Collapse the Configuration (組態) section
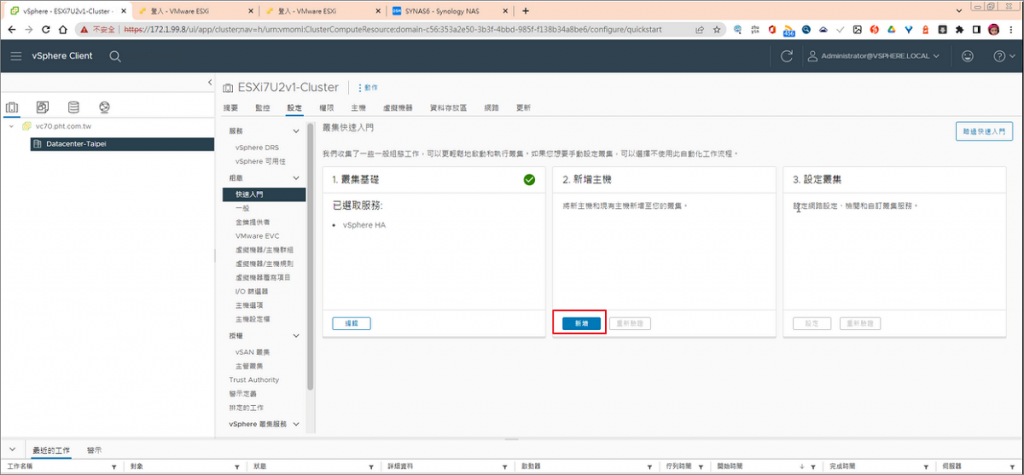1024x475 pixels. 296,178
